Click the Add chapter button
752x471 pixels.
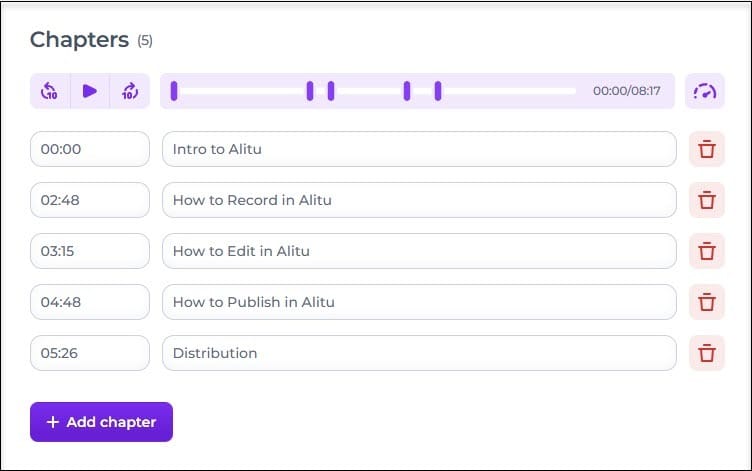[101, 422]
